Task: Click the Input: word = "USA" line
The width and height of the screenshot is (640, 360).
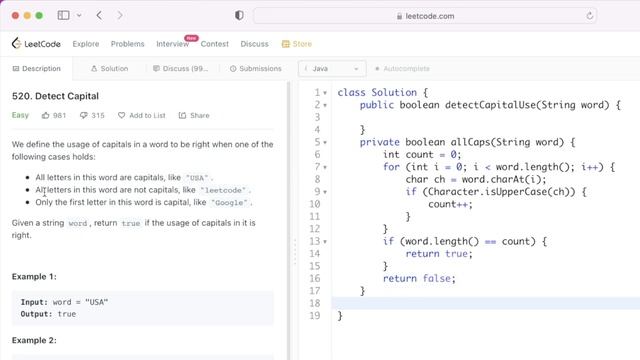Action: (x=64, y=302)
